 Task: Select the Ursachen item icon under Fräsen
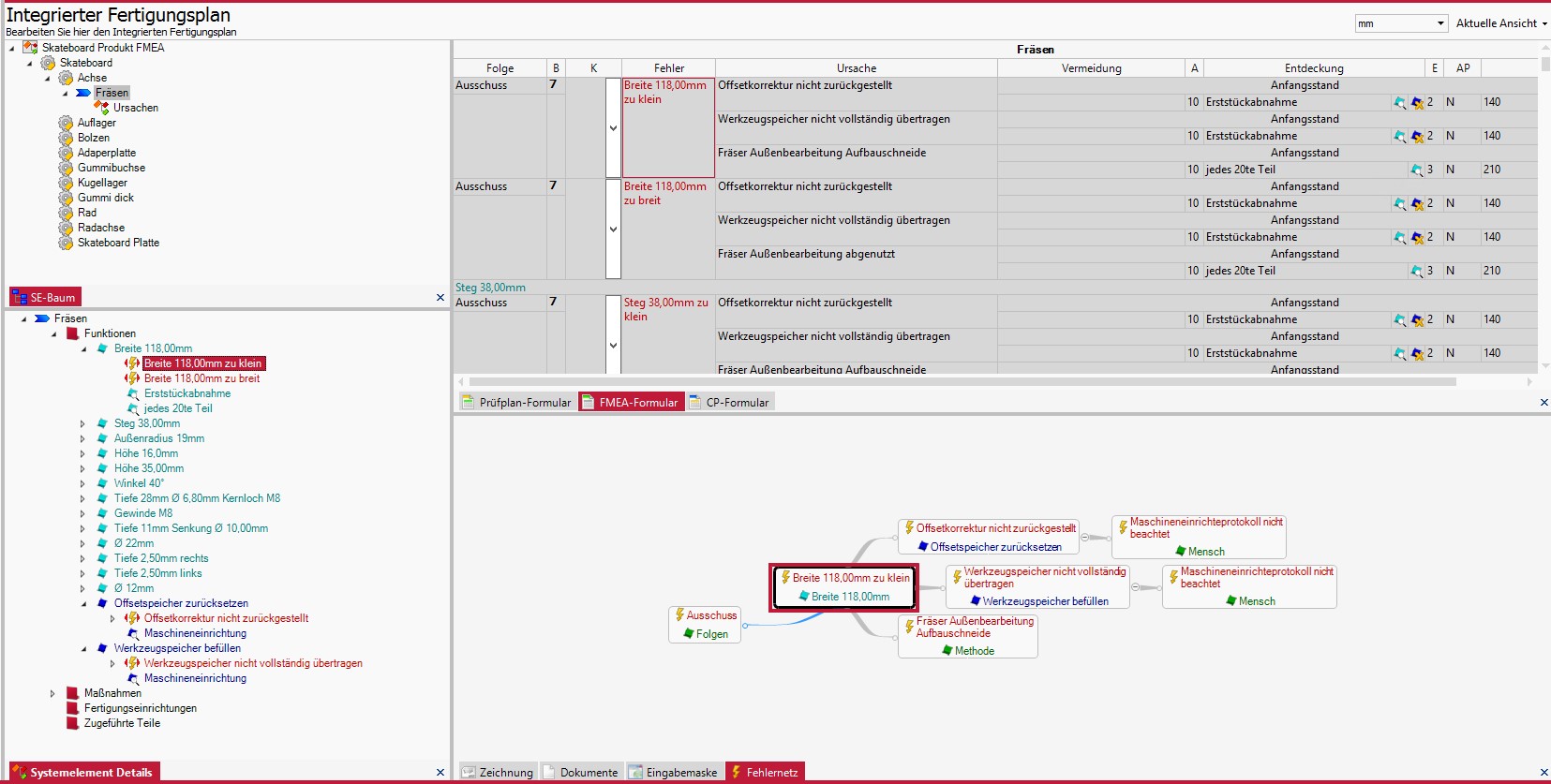click(x=101, y=108)
